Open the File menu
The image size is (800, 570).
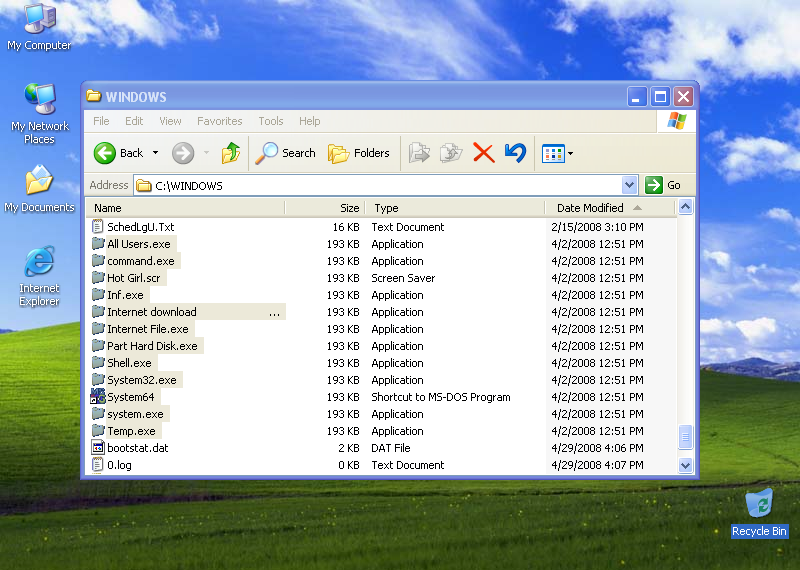[101, 121]
